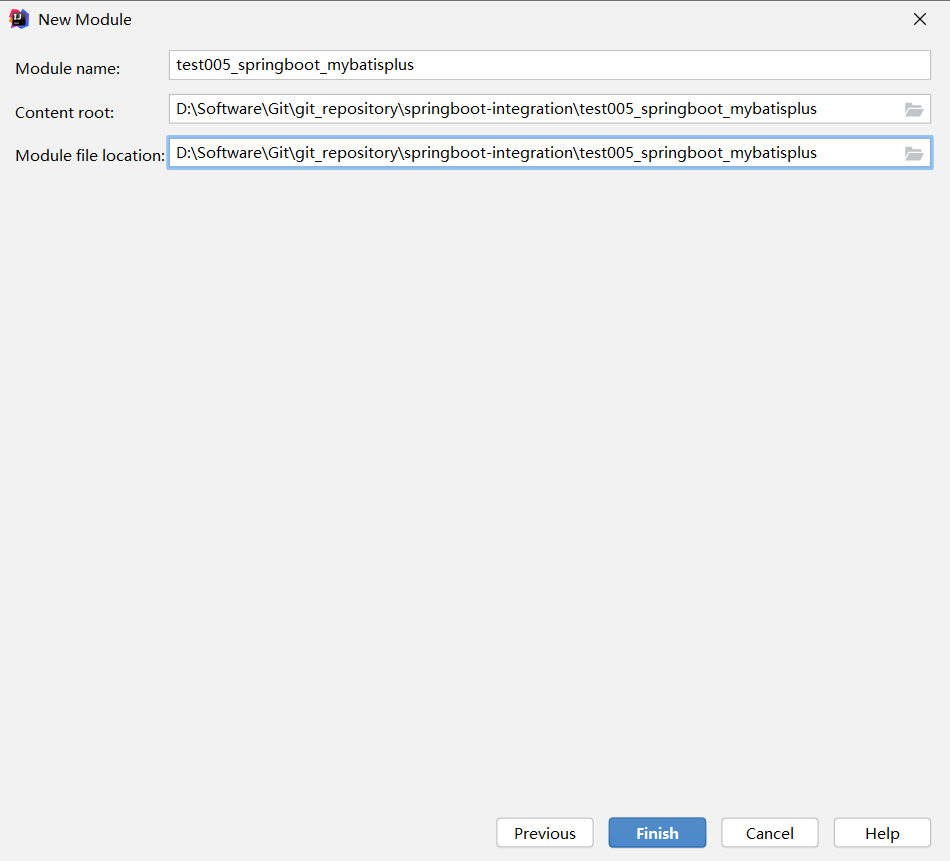Click the Module name input field
The image size is (950, 861).
(550, 65)
